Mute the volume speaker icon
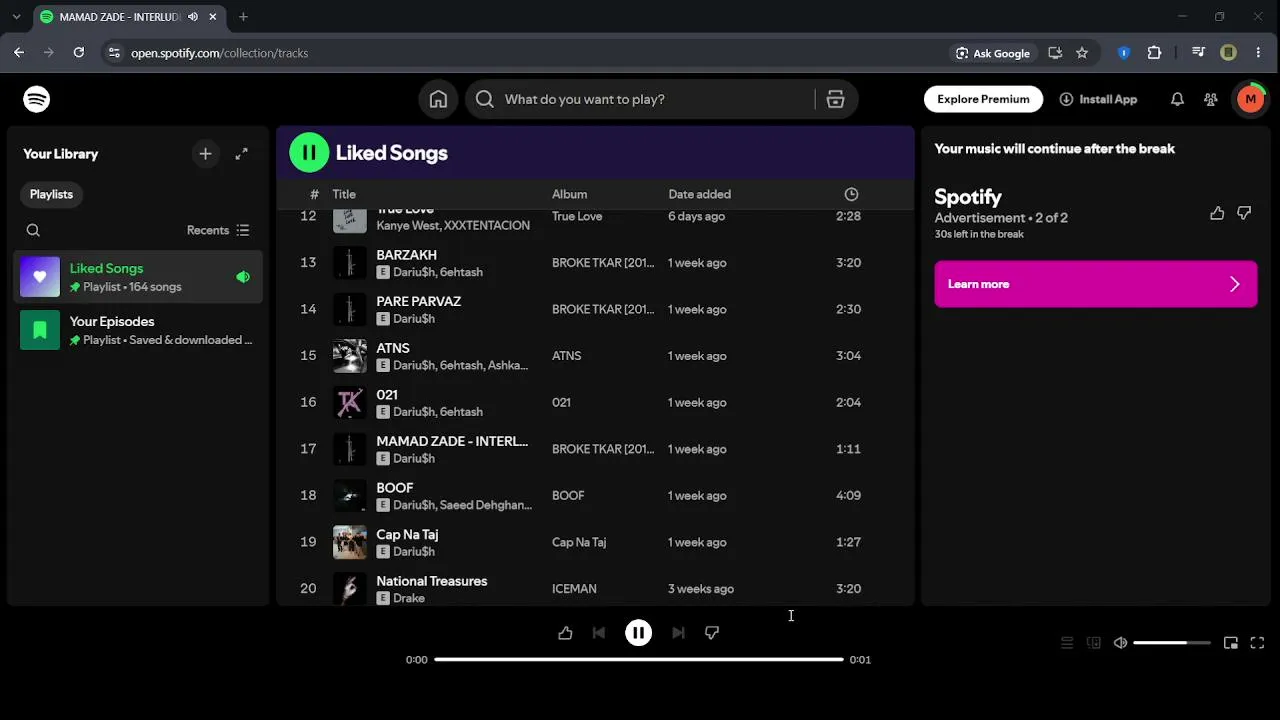Viewport: 1280px width, 720px height. [1121, 643]
